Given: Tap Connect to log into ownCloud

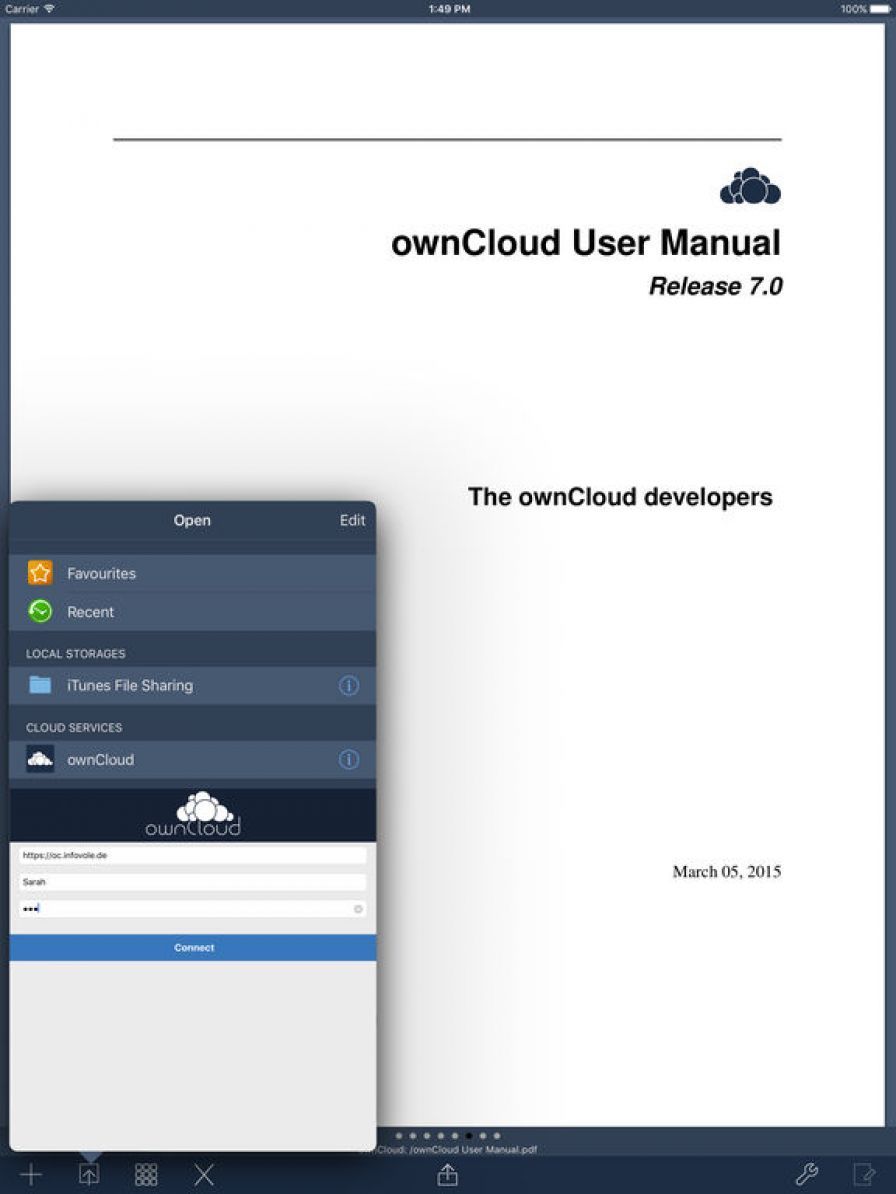Looking at the screenshot, I should pos(192,946).
